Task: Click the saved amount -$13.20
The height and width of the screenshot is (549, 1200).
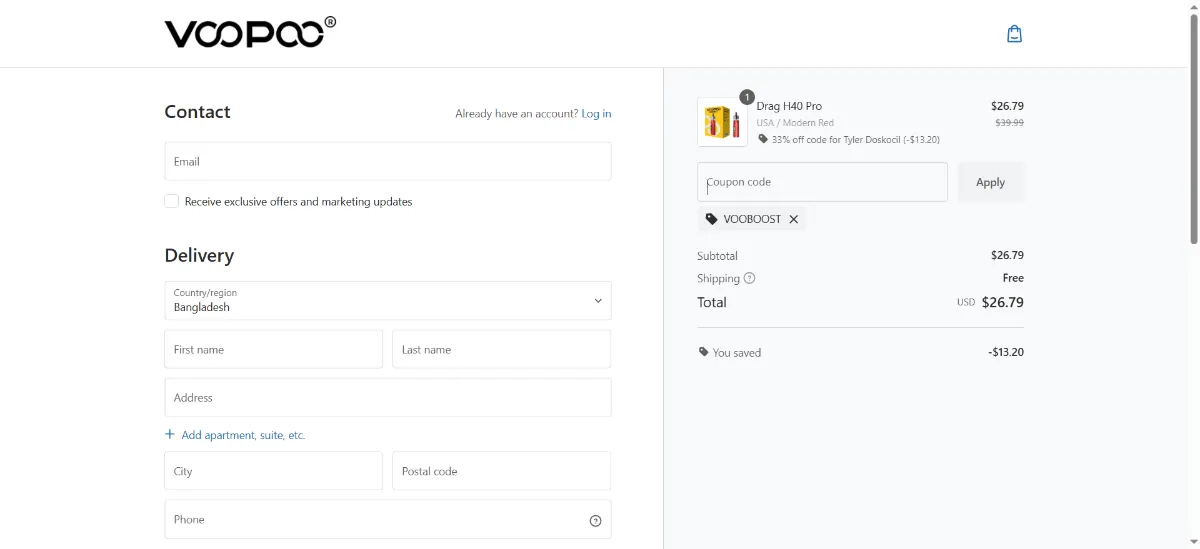Action: coord(1006,352)
